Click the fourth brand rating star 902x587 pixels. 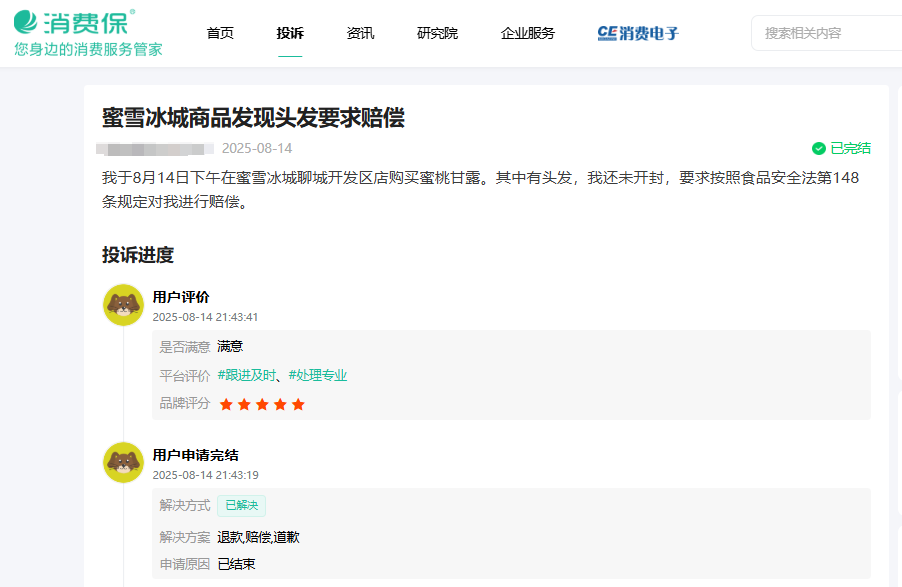coord(280,404)
